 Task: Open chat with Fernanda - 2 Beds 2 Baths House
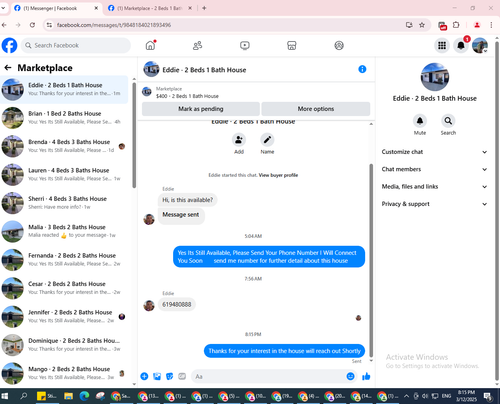pos(64,259)
